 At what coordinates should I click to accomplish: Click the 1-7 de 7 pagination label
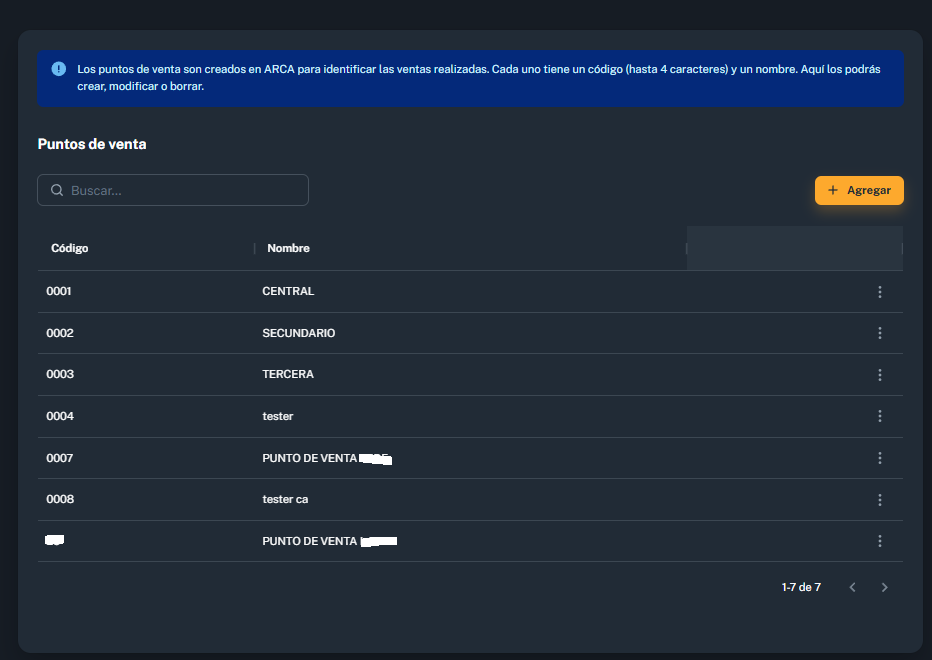801,587
